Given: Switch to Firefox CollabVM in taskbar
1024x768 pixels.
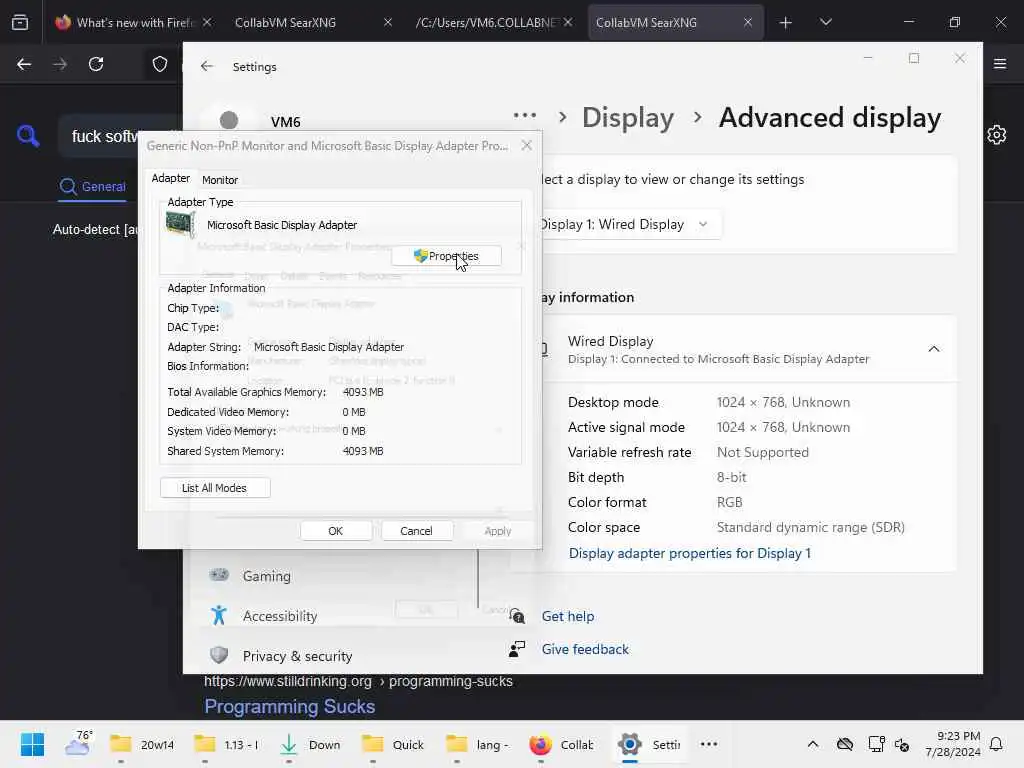Looking at the screenshot, I should tap(562, 744).
